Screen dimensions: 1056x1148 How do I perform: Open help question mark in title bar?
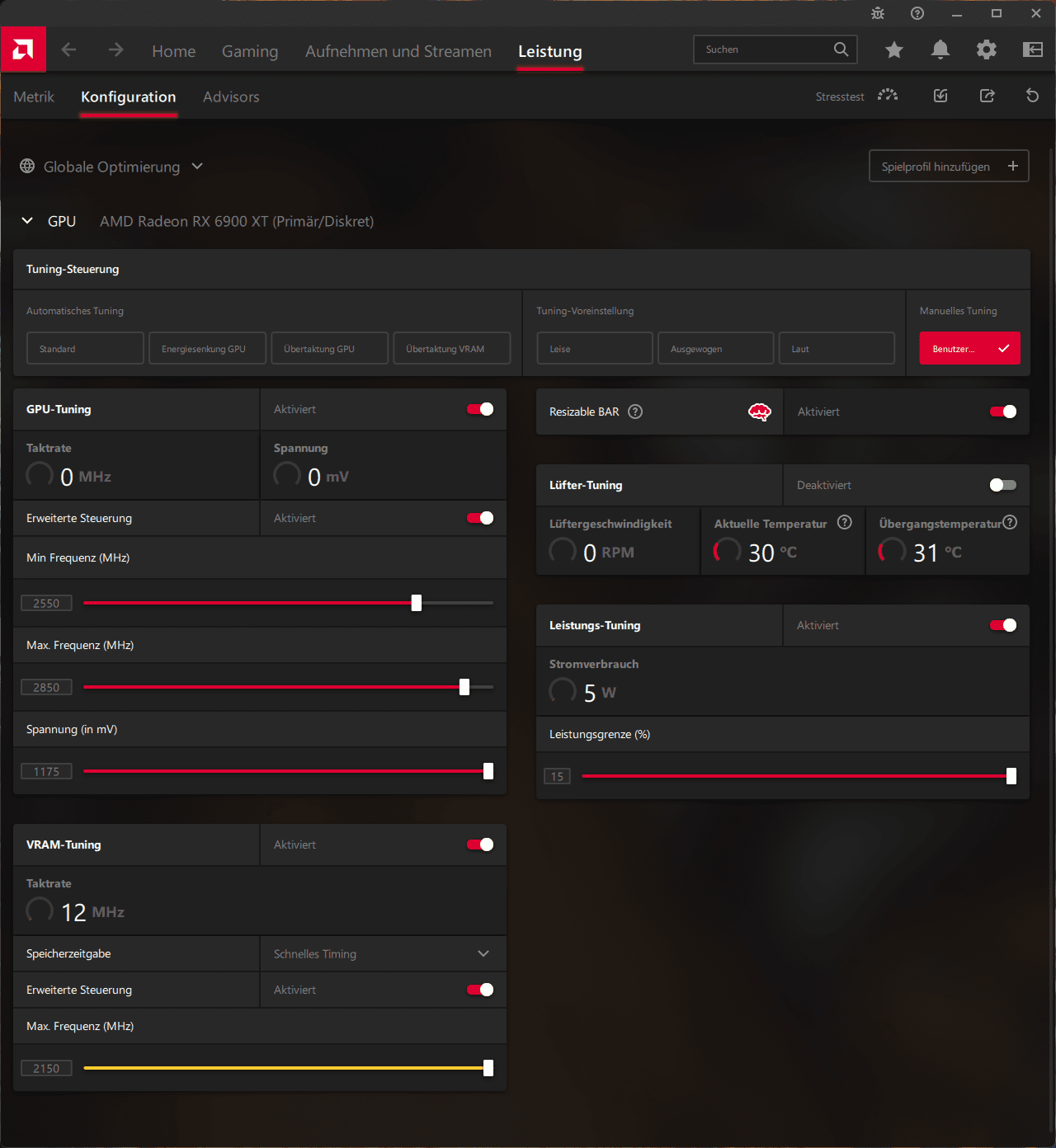click(x=917, y=13)
